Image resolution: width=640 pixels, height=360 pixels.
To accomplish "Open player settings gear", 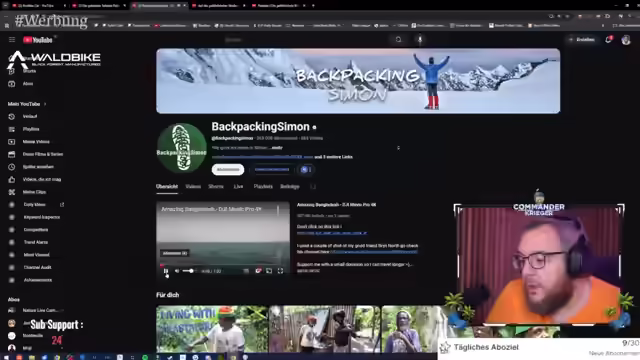I will [x=258, y=271].
